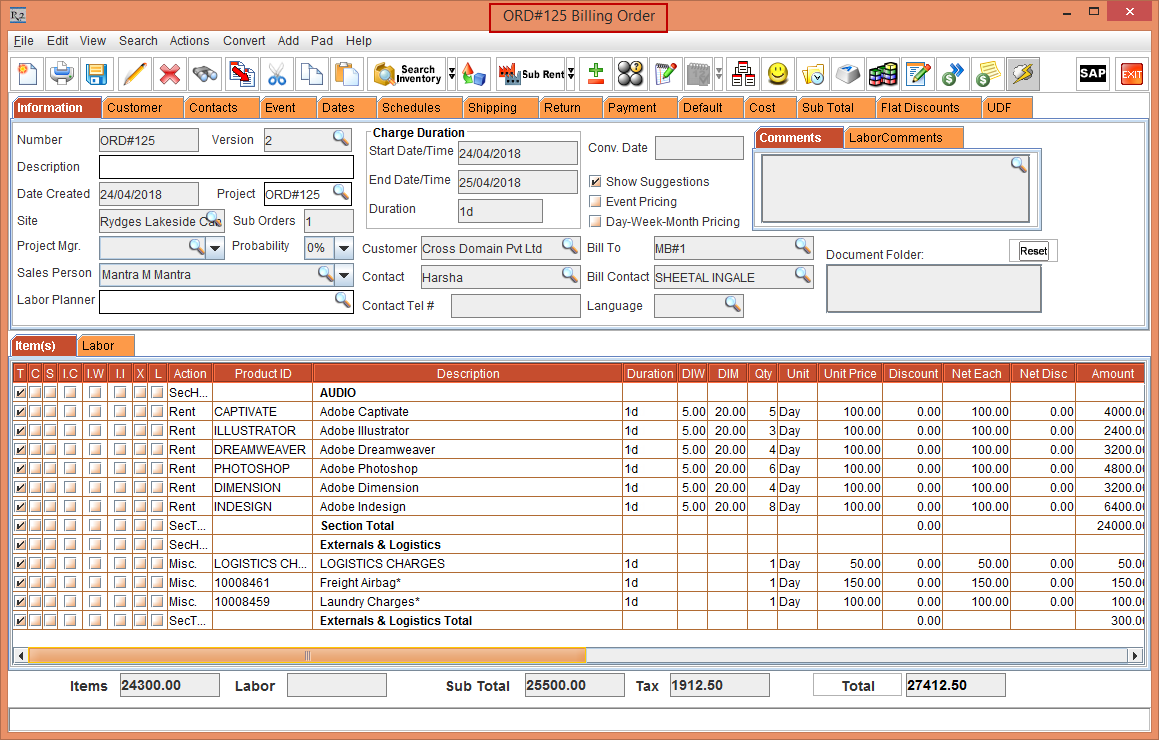Image resolution: width=1159 pixels, height=740 pixels.
Task: Toggle the Show Suggestions checkbox
Action: pos(596,182)
